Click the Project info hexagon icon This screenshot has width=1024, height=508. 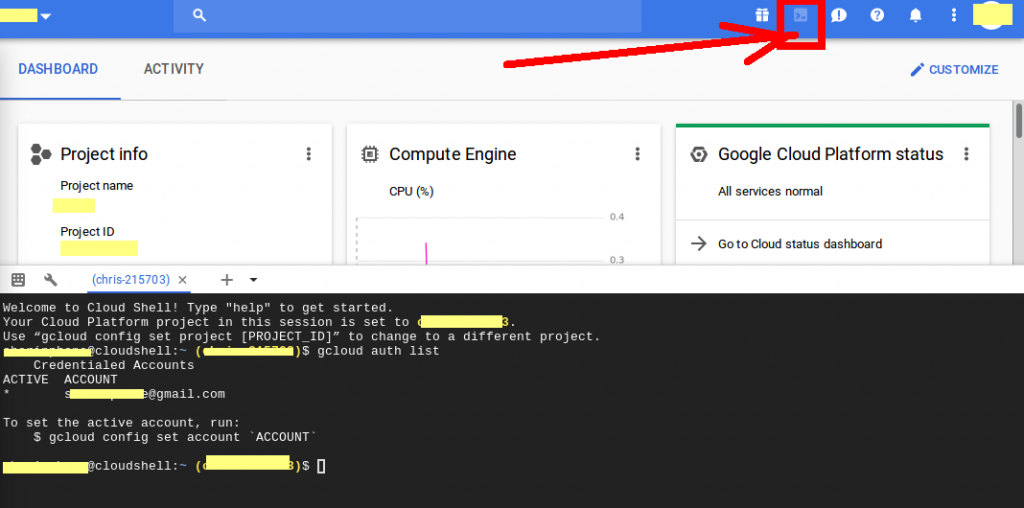point(41,155)
